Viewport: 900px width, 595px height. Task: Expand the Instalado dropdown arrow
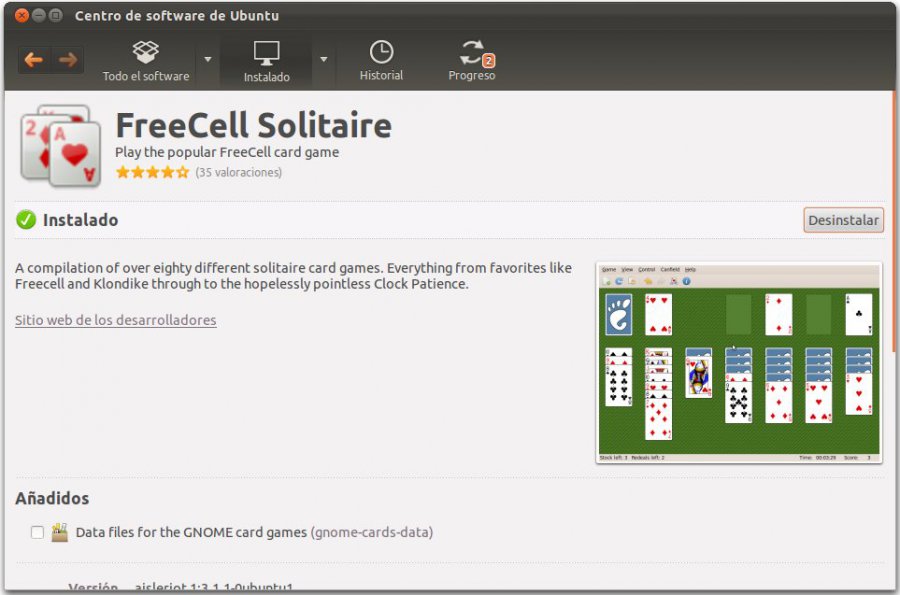[x=324, y=59]
